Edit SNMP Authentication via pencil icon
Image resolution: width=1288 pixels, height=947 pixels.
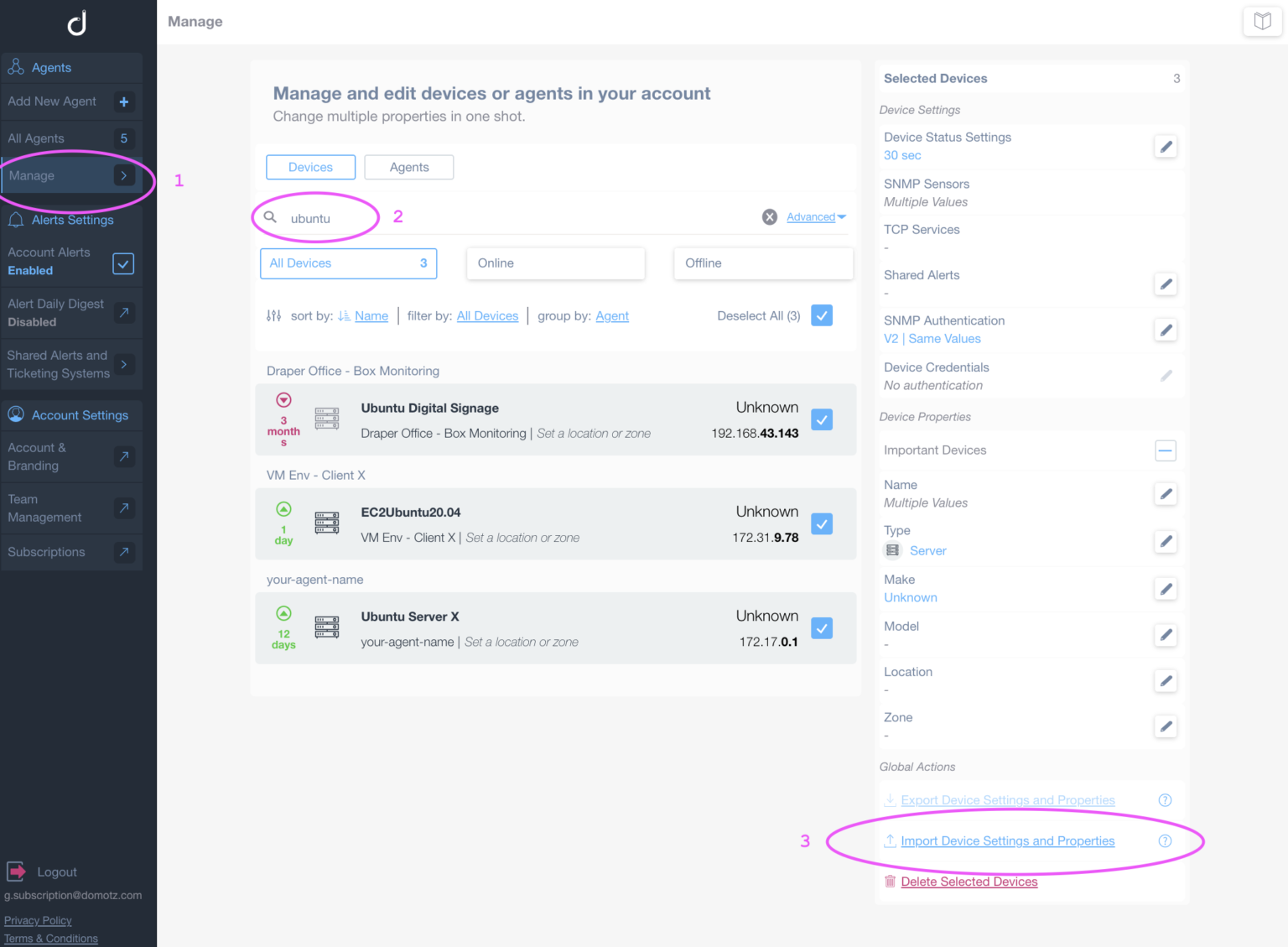point(1166,330)
